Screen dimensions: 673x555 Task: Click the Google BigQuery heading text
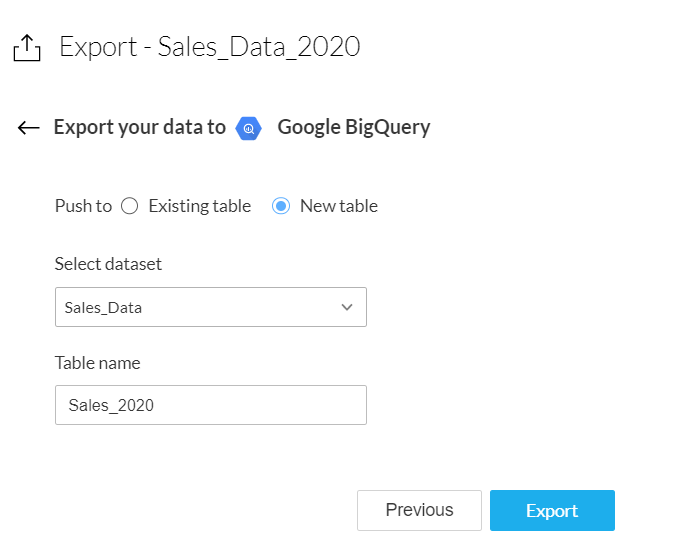tap(354, 127)
